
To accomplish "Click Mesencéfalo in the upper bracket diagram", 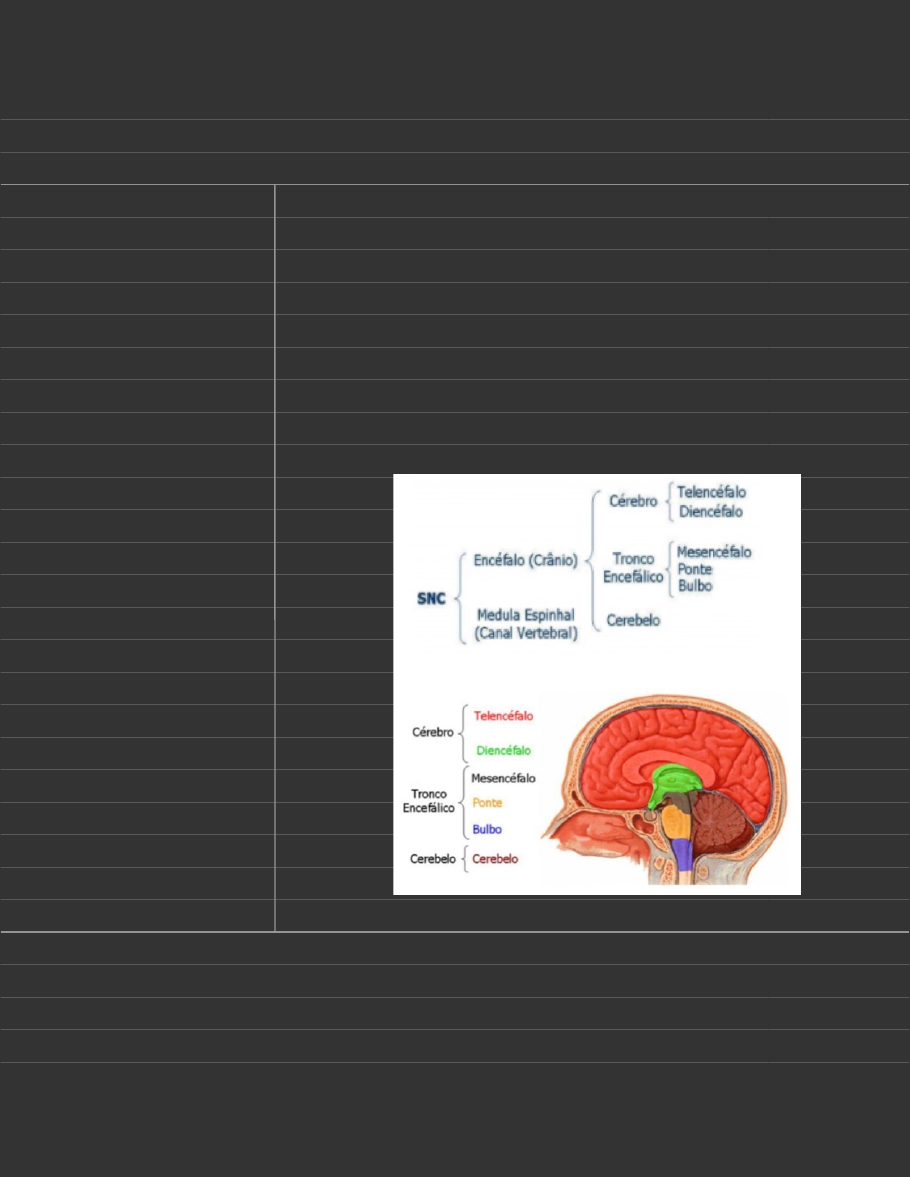I will (714, 551).
